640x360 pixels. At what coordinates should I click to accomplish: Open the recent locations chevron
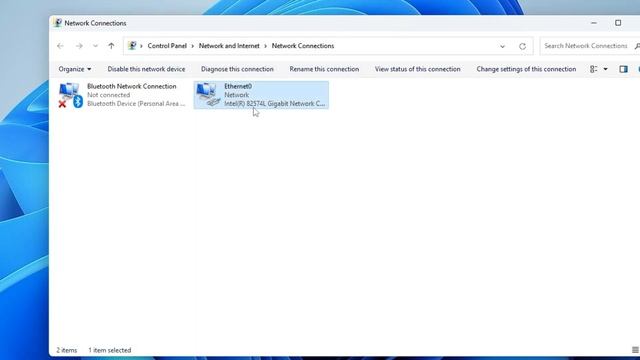95,46
